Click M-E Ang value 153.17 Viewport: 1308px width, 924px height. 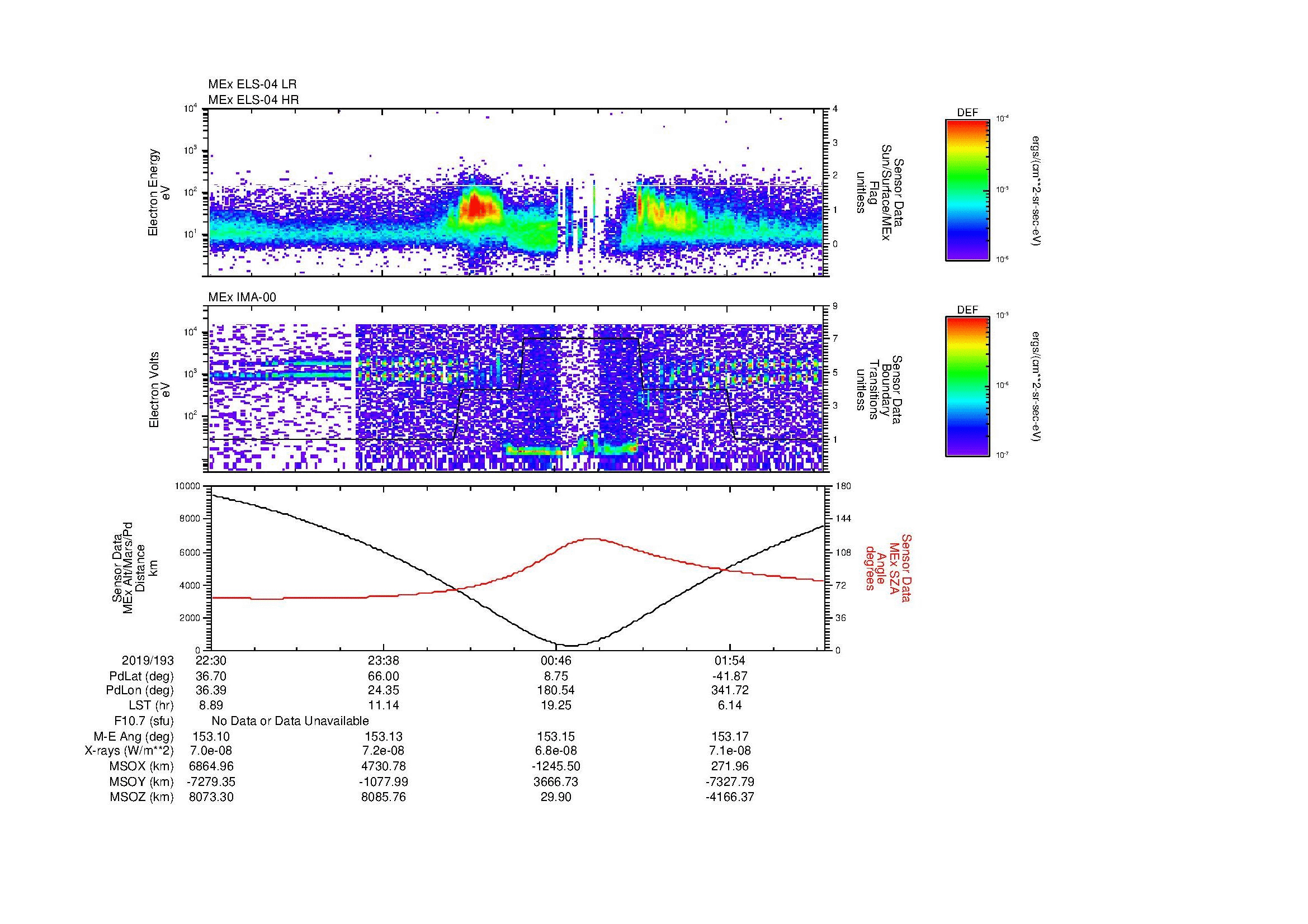coord(729,737)
